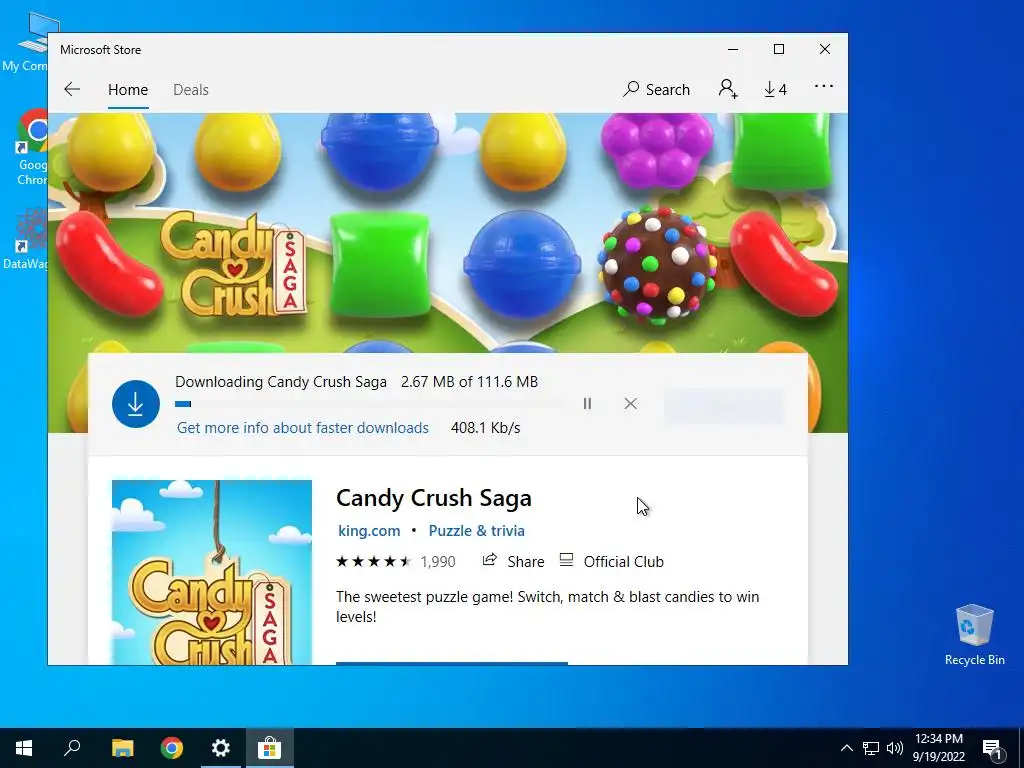Image resolution: width=1024 pixels, height=768 pixels.
Task: Share the Candy Crush Saga app
Action: (x=513, y=562)
